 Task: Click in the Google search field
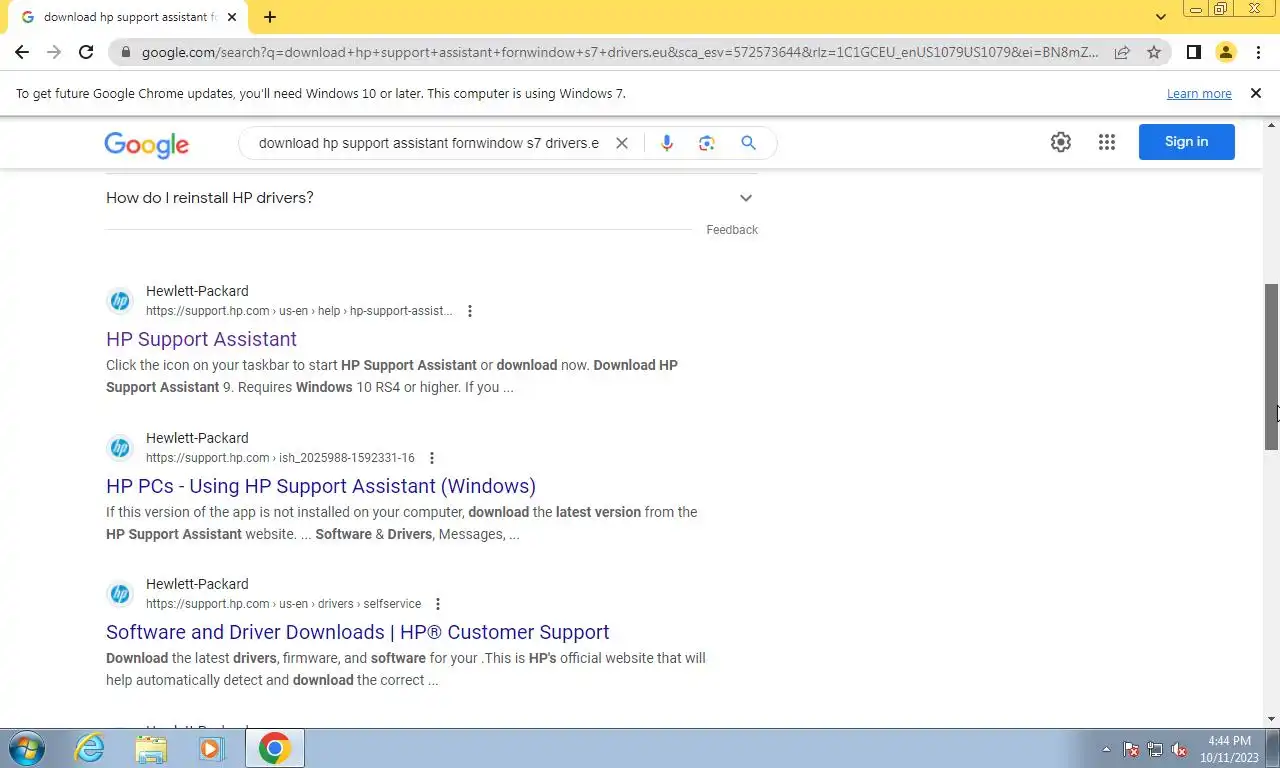tap(428, 143)
